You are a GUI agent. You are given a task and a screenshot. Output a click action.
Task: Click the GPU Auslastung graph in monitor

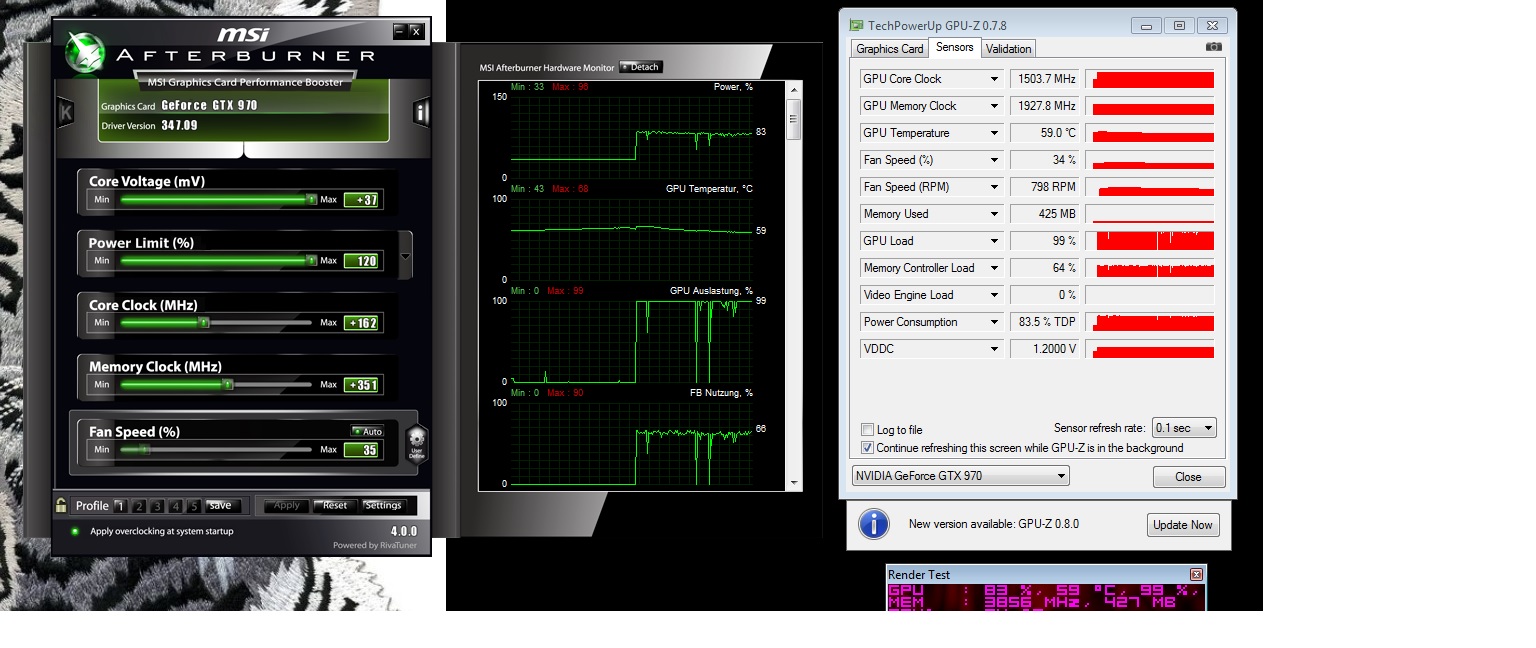631,341
